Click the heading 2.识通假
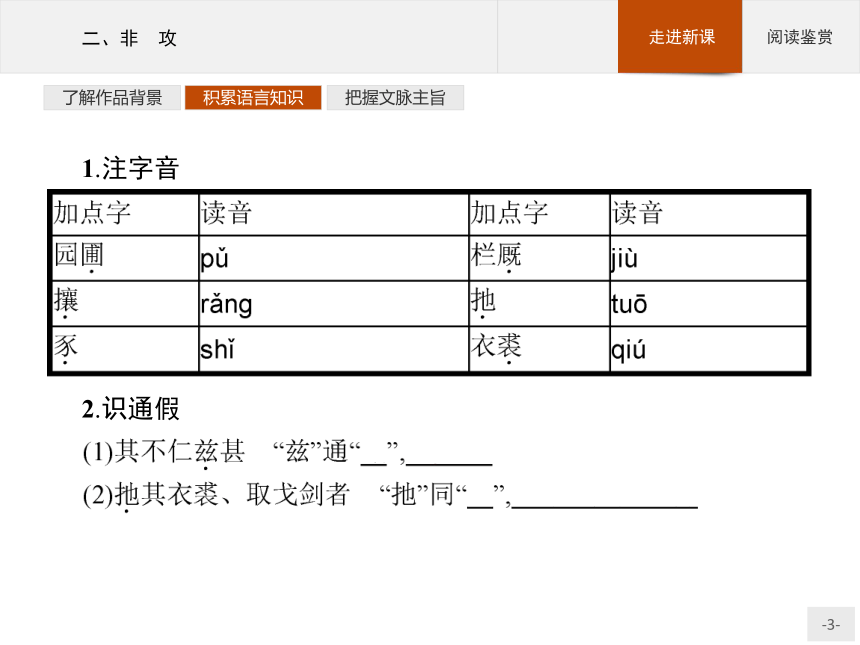Viewport: 860px width, 645px height. 131,409
